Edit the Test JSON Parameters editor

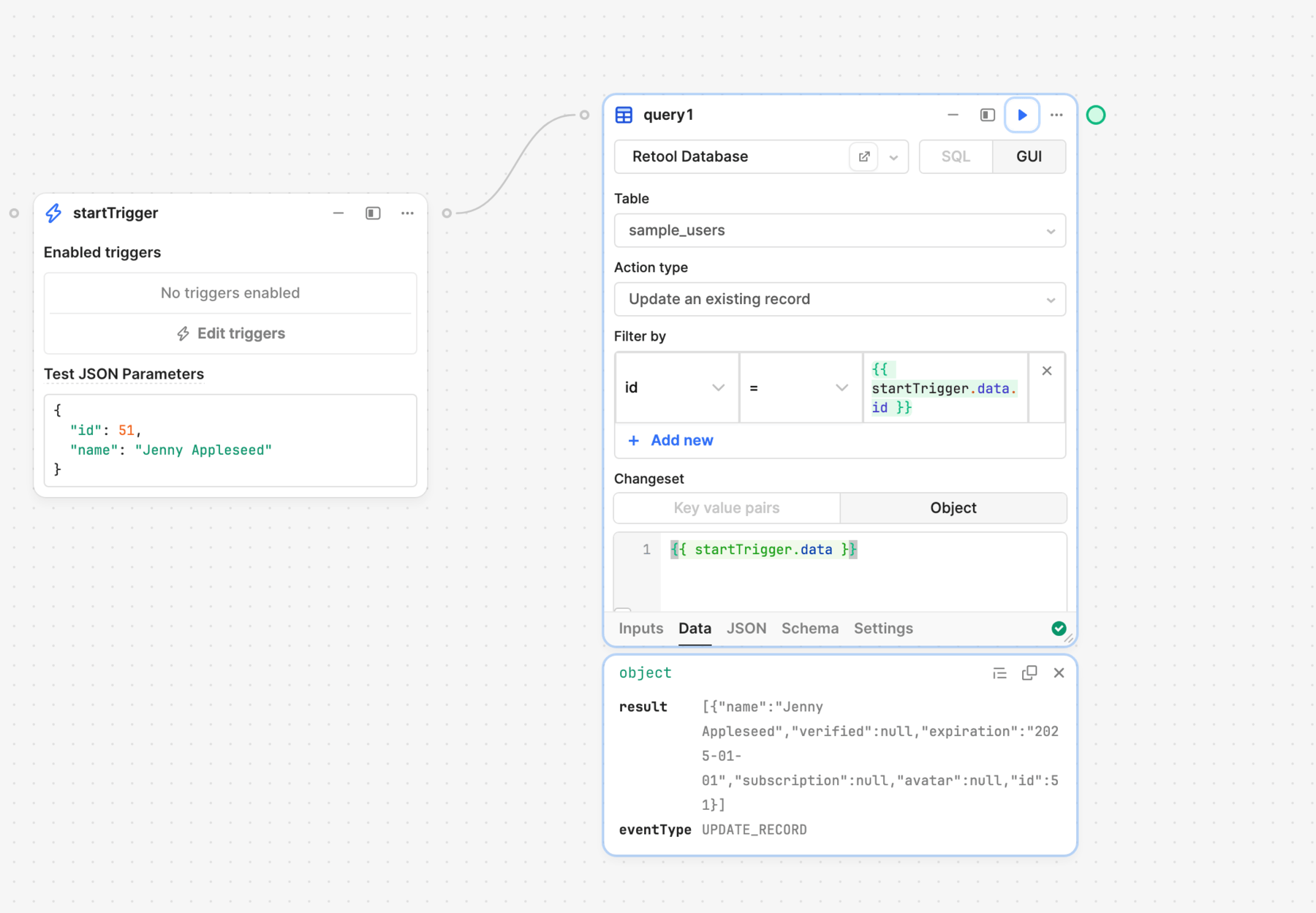pos(230,440)
